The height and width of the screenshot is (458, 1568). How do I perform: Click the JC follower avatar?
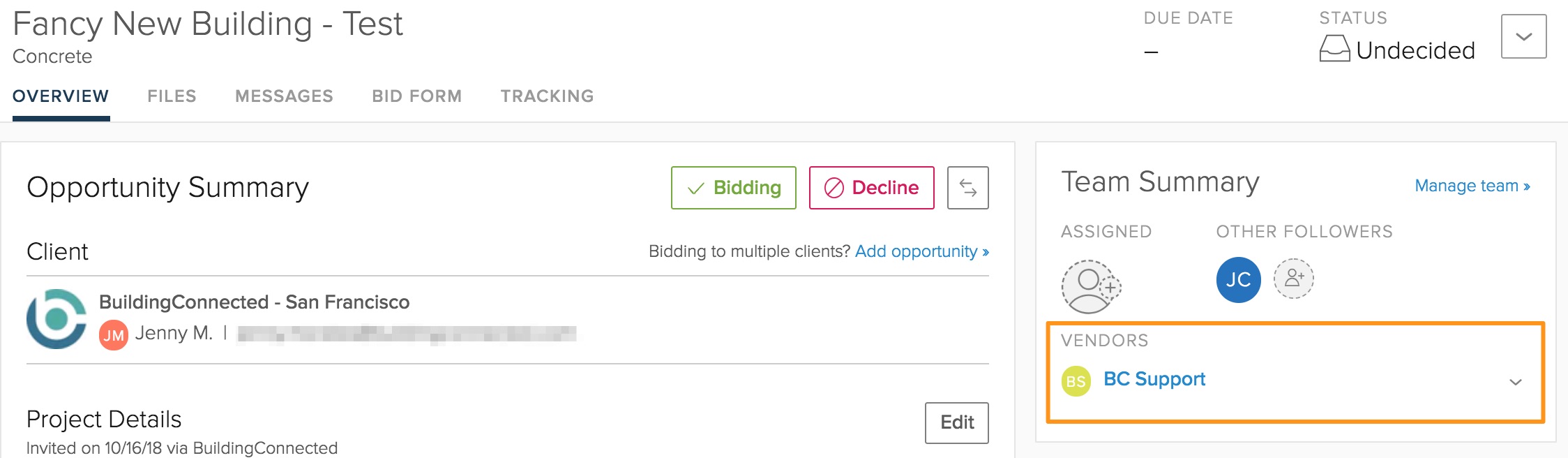point(1238,280)
